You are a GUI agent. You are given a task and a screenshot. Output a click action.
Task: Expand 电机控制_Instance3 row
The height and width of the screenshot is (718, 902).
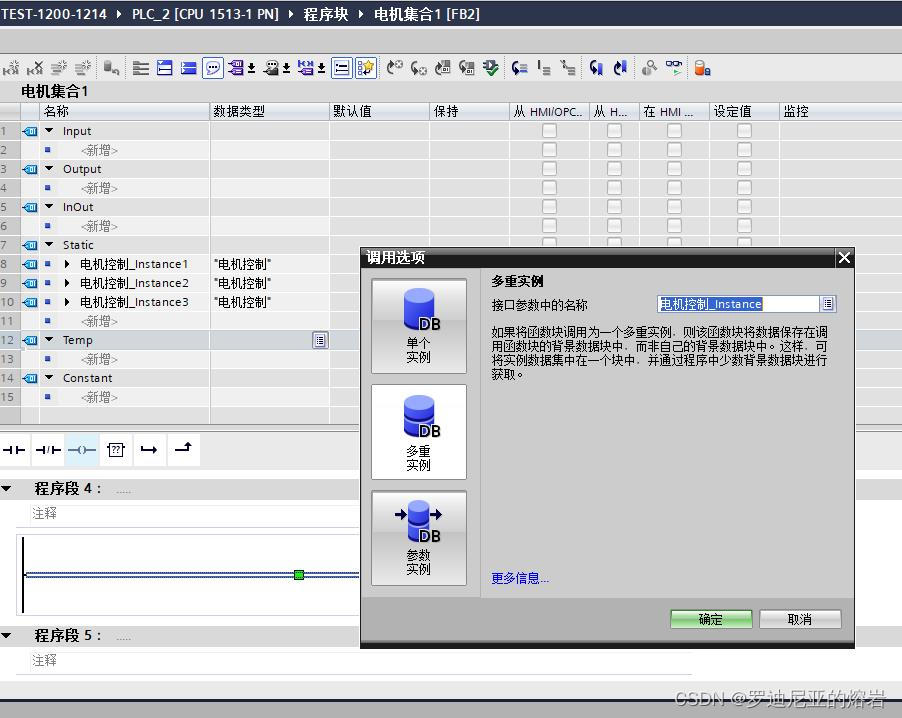67,302
